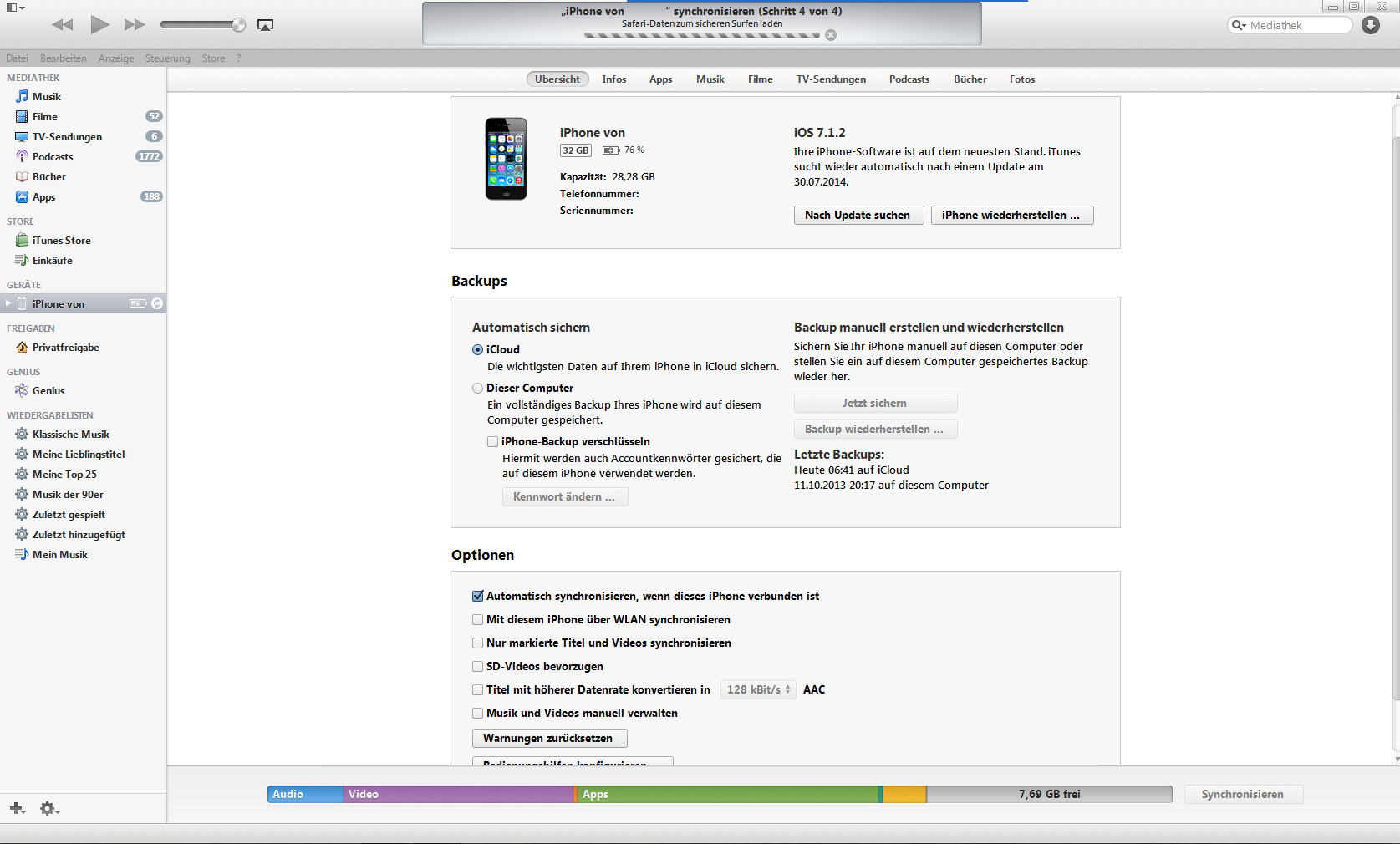
Task: Click the fast-forward (next track) button
Action: [135, 25]
